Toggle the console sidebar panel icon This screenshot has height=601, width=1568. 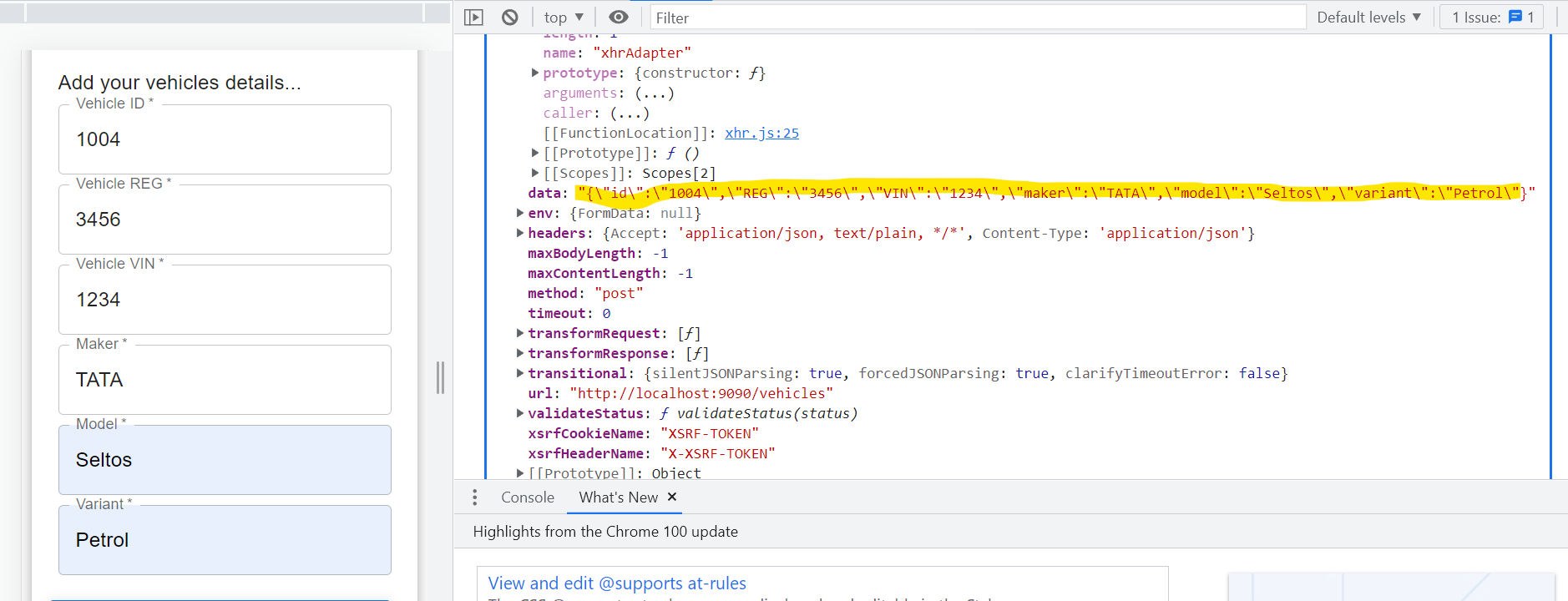(473, 18)
